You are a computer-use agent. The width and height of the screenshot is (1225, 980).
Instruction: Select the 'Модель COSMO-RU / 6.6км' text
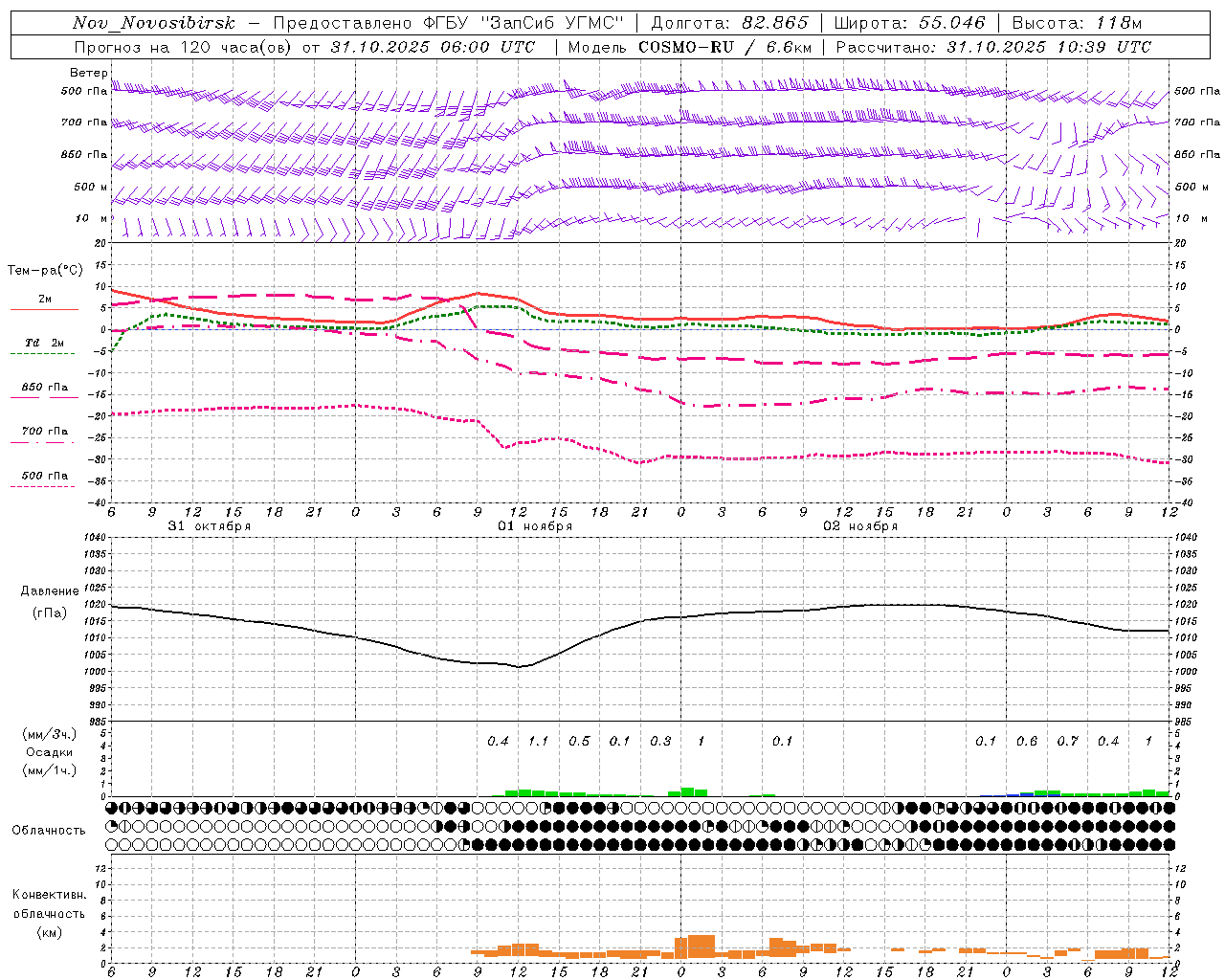(x=688, y=47)
